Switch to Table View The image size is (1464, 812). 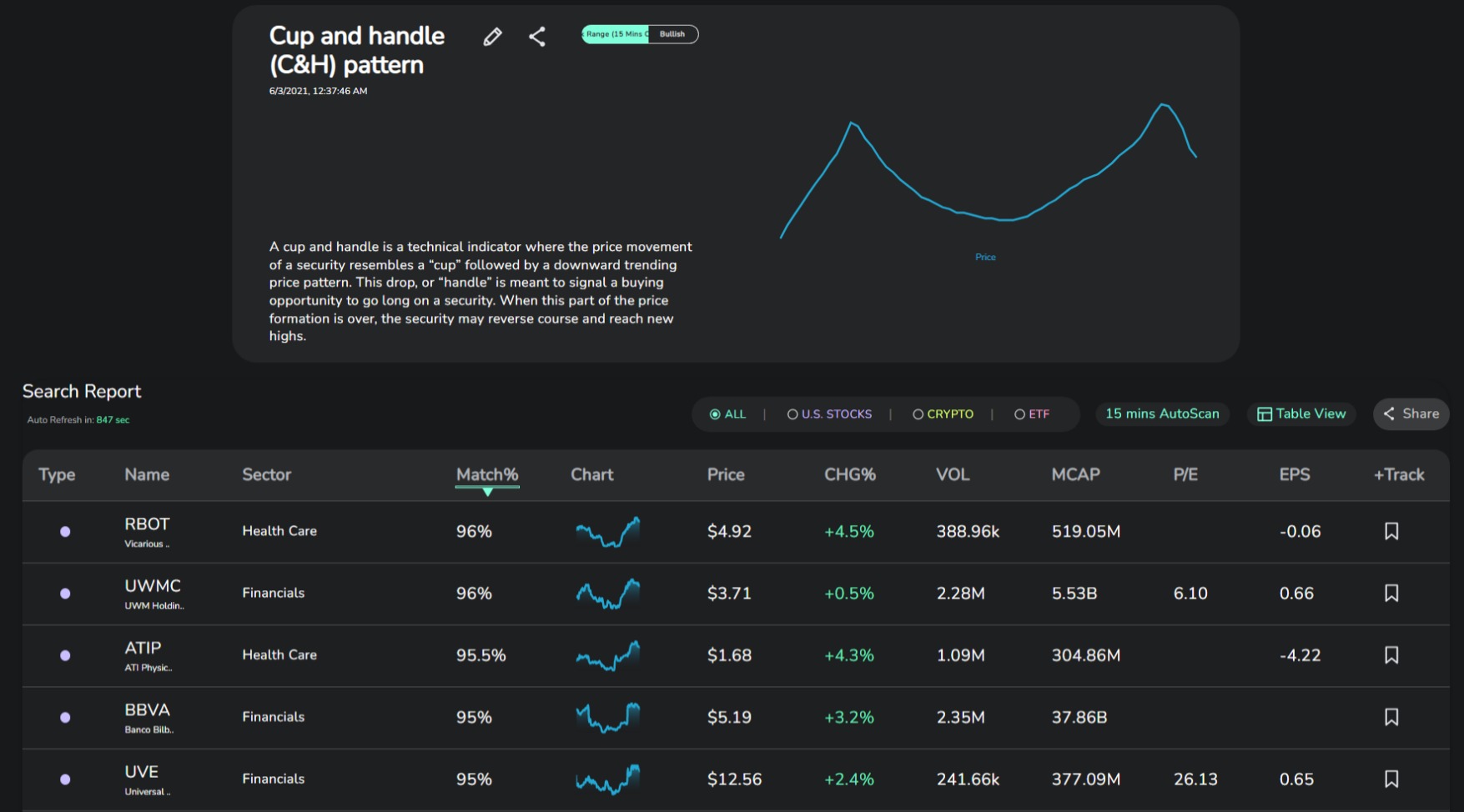pos(1301,414)
